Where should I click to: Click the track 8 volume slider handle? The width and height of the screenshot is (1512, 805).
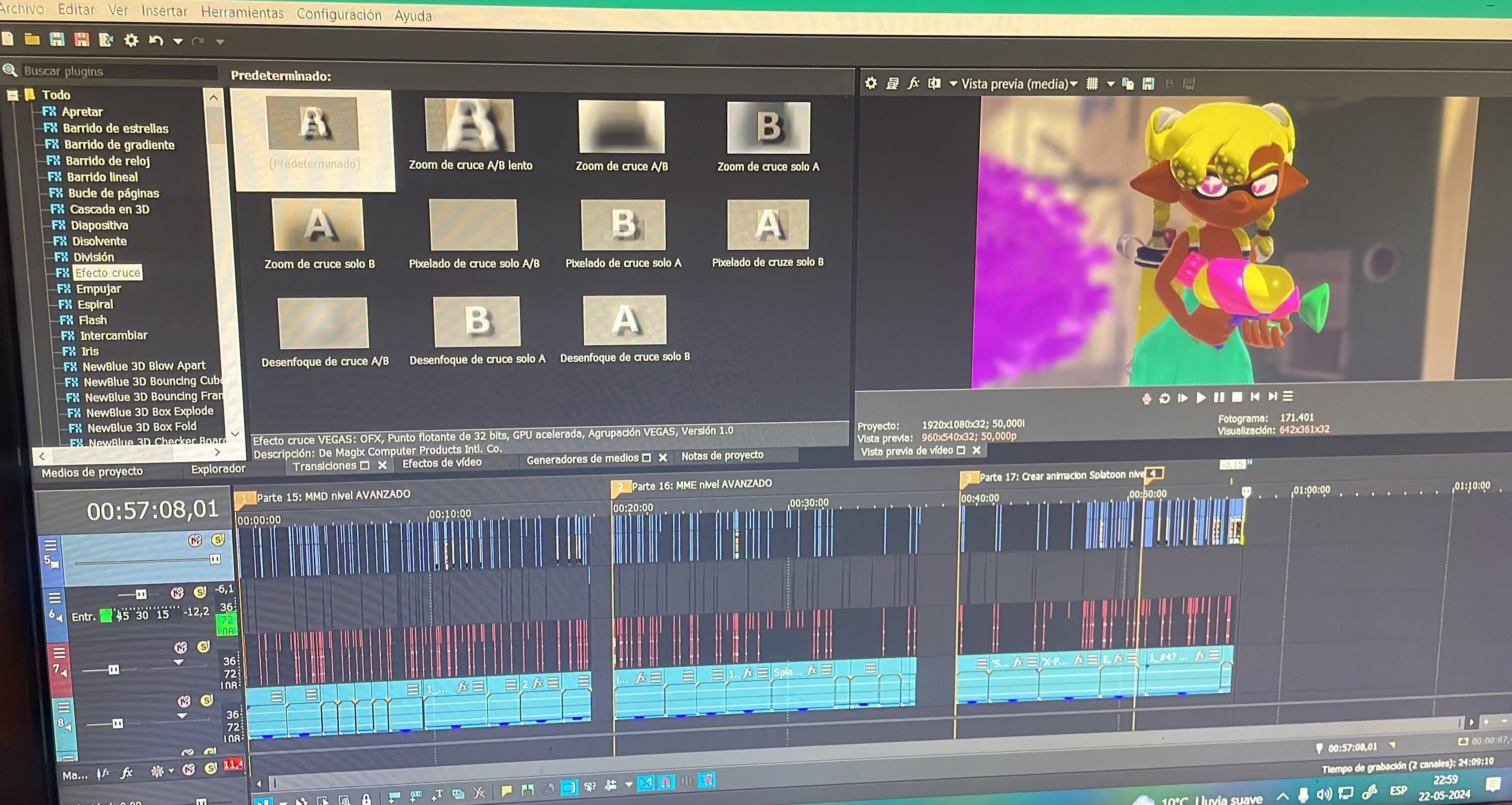118,724
